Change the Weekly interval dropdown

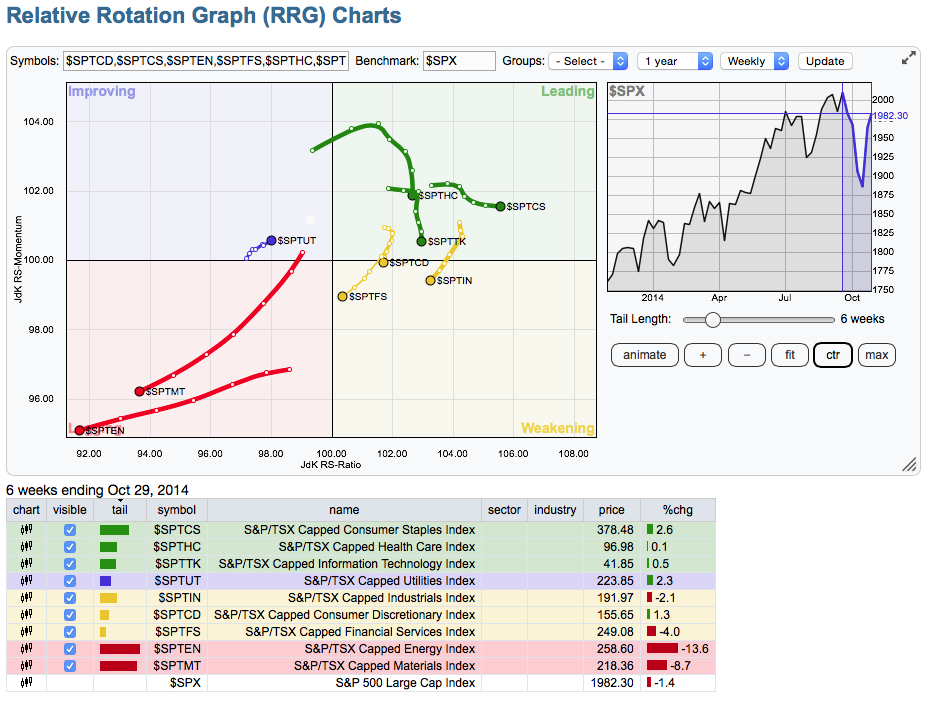[x=754, y=61]
